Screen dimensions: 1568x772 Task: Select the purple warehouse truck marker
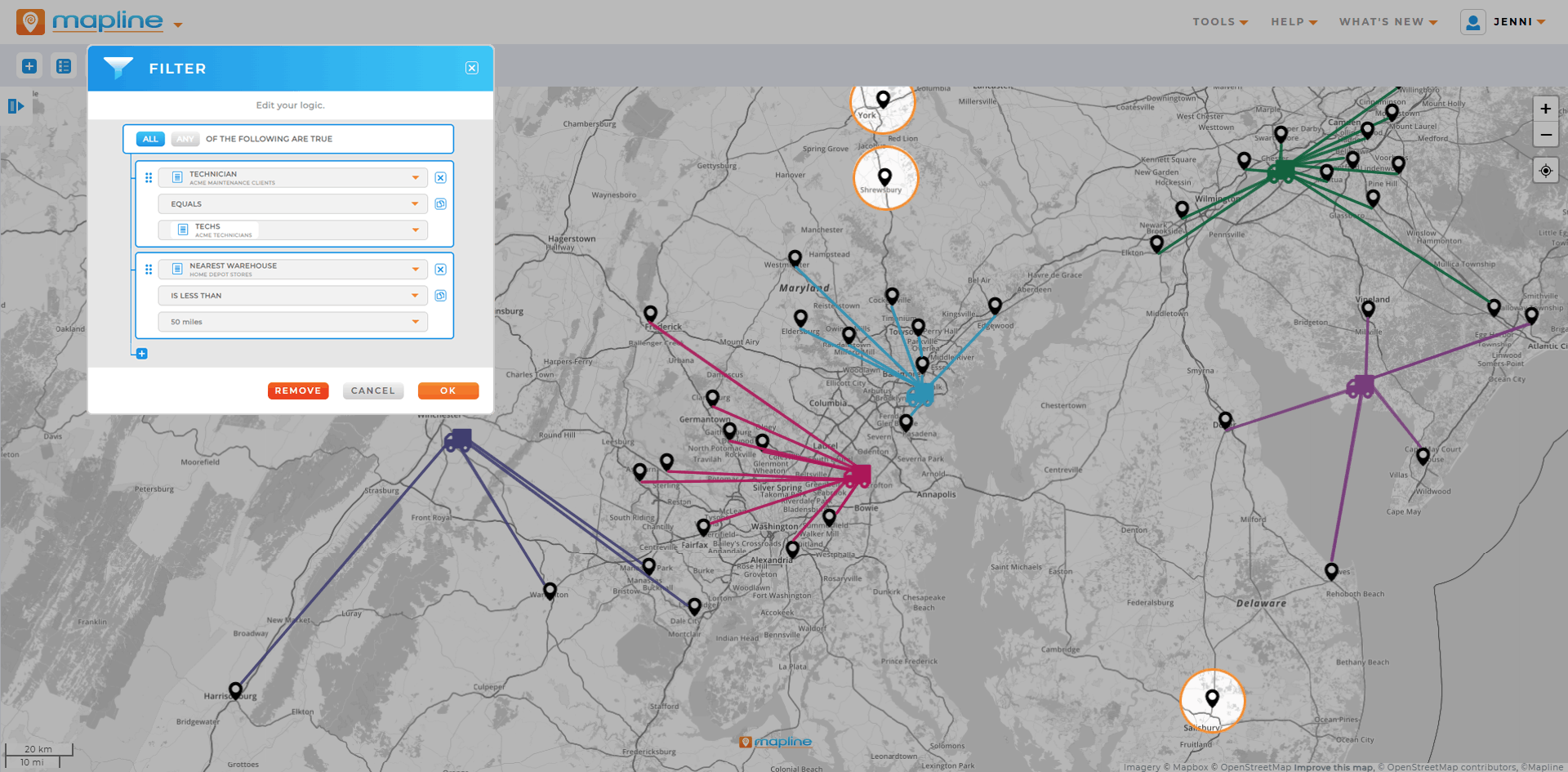pyautogui.click(x=1360, y=386)
